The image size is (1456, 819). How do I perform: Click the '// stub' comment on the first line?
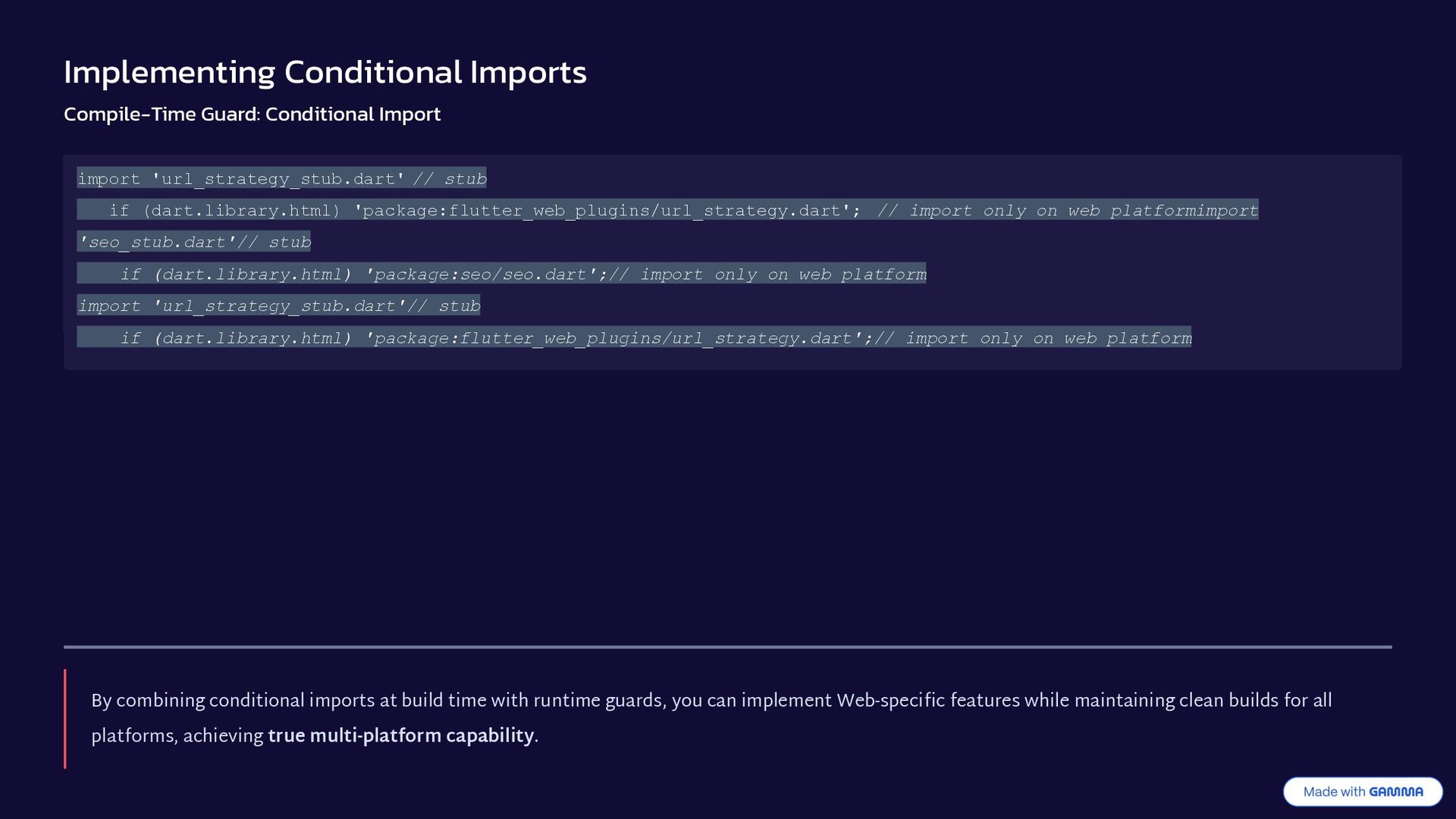pos(450,179)
